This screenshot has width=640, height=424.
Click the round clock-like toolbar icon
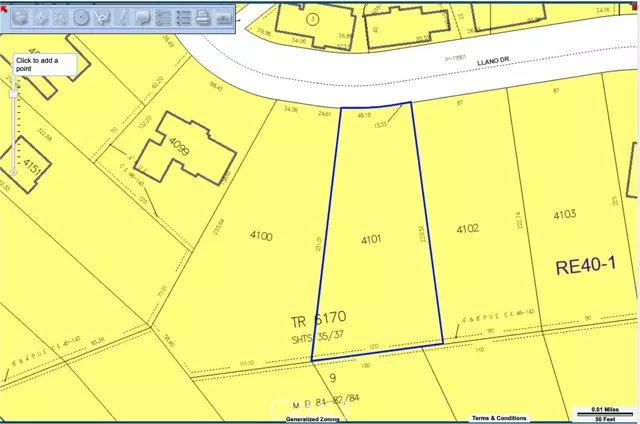(x=81, y=18)
